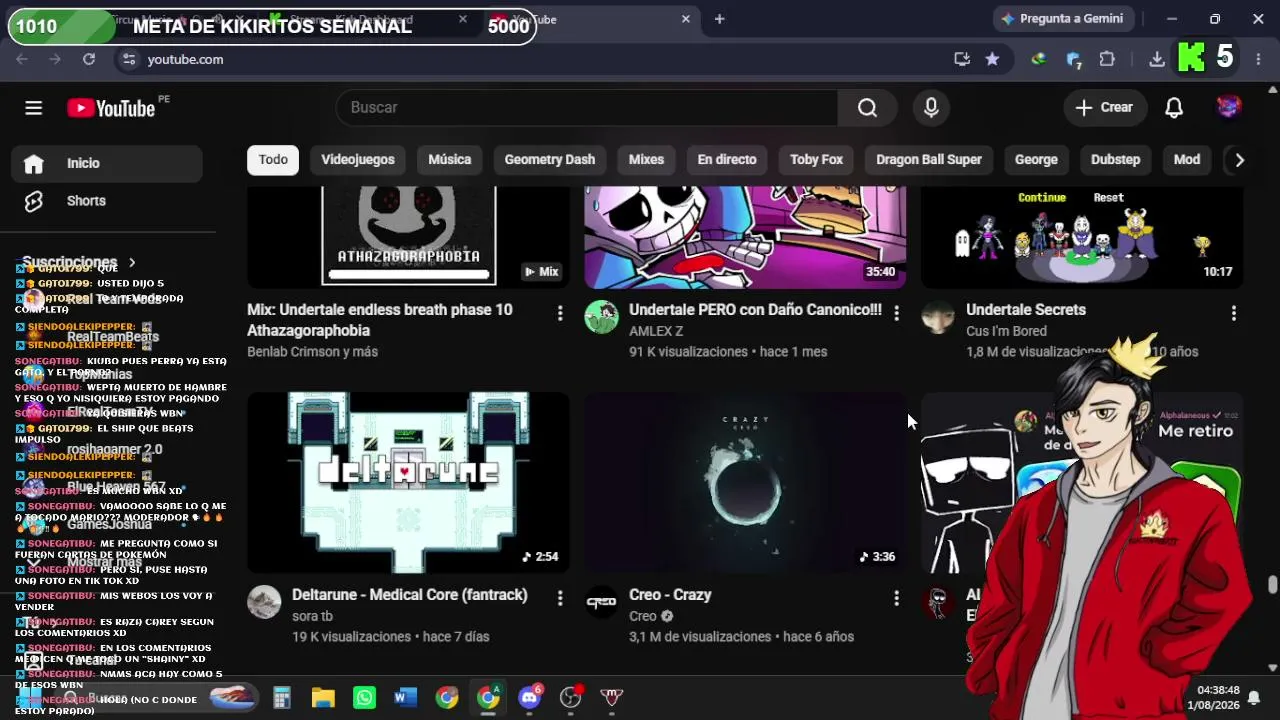This screenshot has width=1280, height=720.
Task: Install app icon in the address bar
Action: pos(962,59)
